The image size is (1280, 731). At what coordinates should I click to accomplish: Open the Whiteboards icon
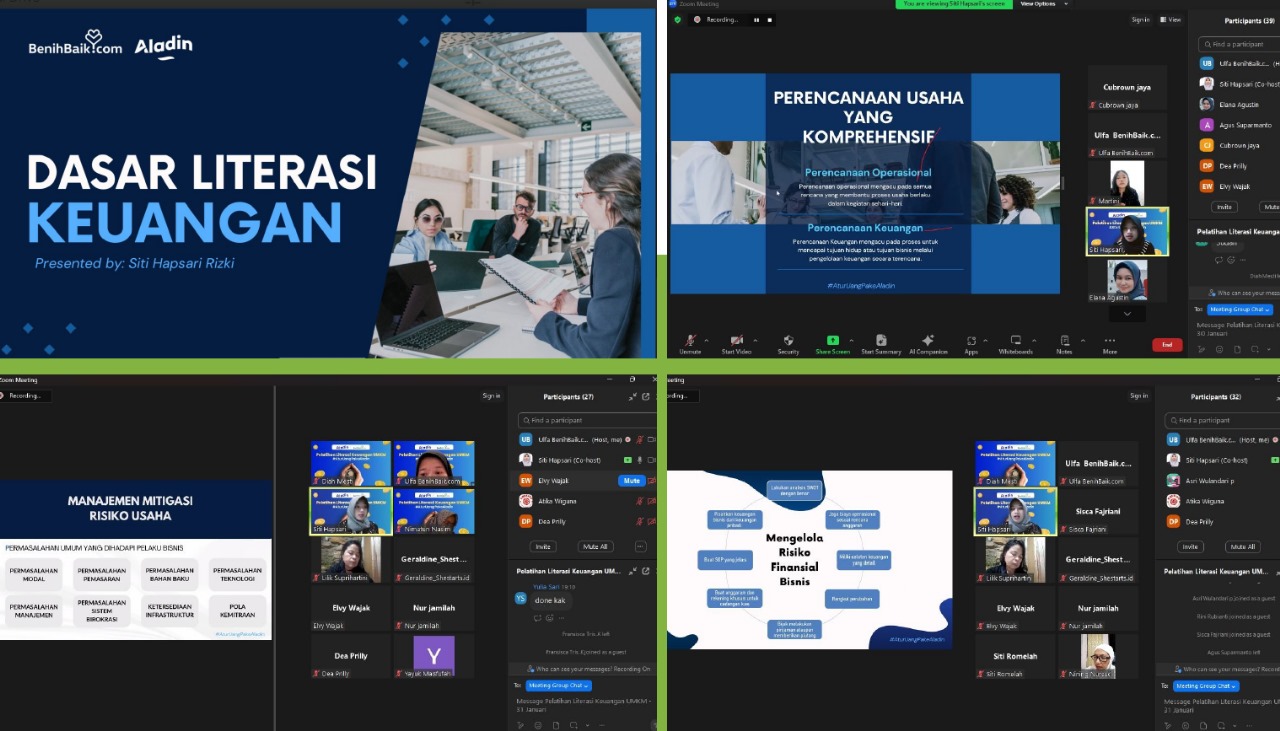click(1015, 341)
